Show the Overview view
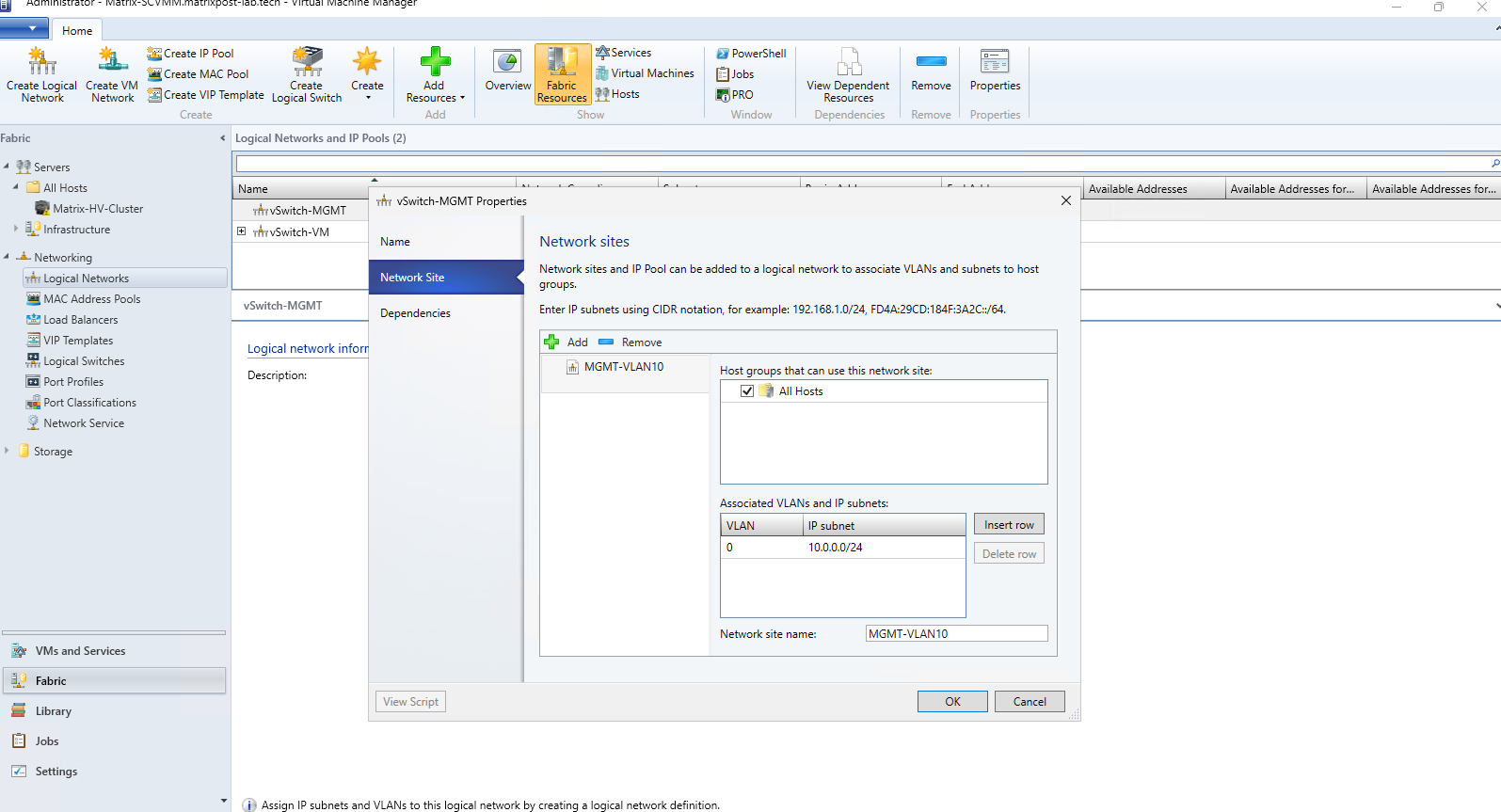The height and width of the screenshot is (812, 1501). (x=508, y=71)
